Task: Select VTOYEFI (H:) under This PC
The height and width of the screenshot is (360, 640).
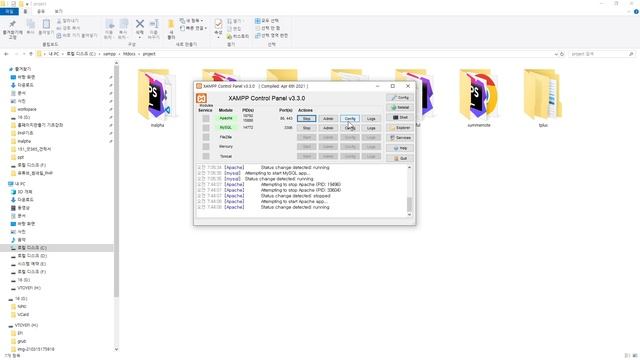Action: coord(29,288)
